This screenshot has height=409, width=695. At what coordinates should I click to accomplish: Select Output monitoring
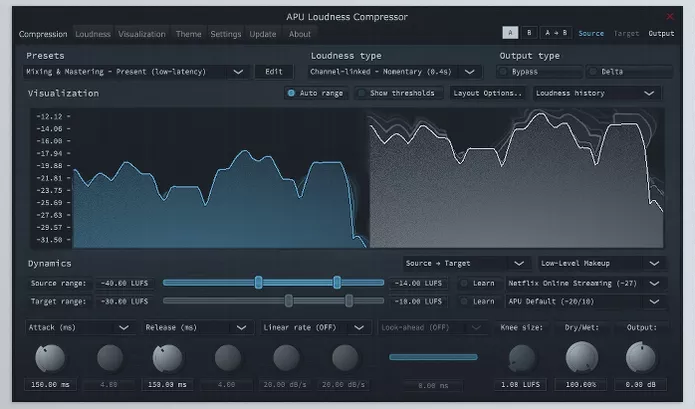661,33
